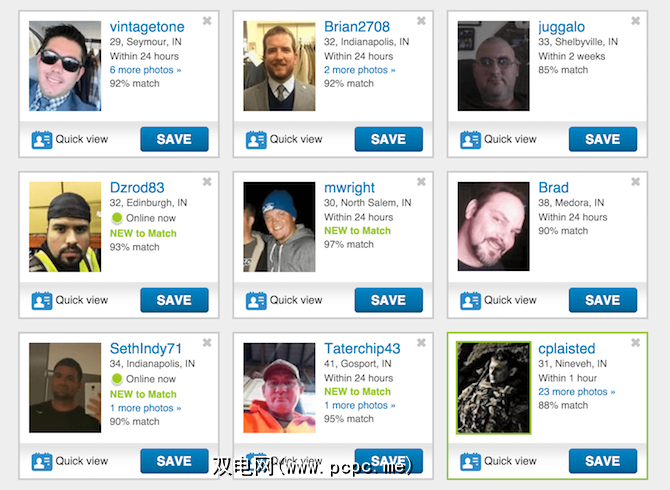This screenshot has width=670, height=490.
Task: Dismiss the vintagetone match card
Action: click(x=207, y=21)
